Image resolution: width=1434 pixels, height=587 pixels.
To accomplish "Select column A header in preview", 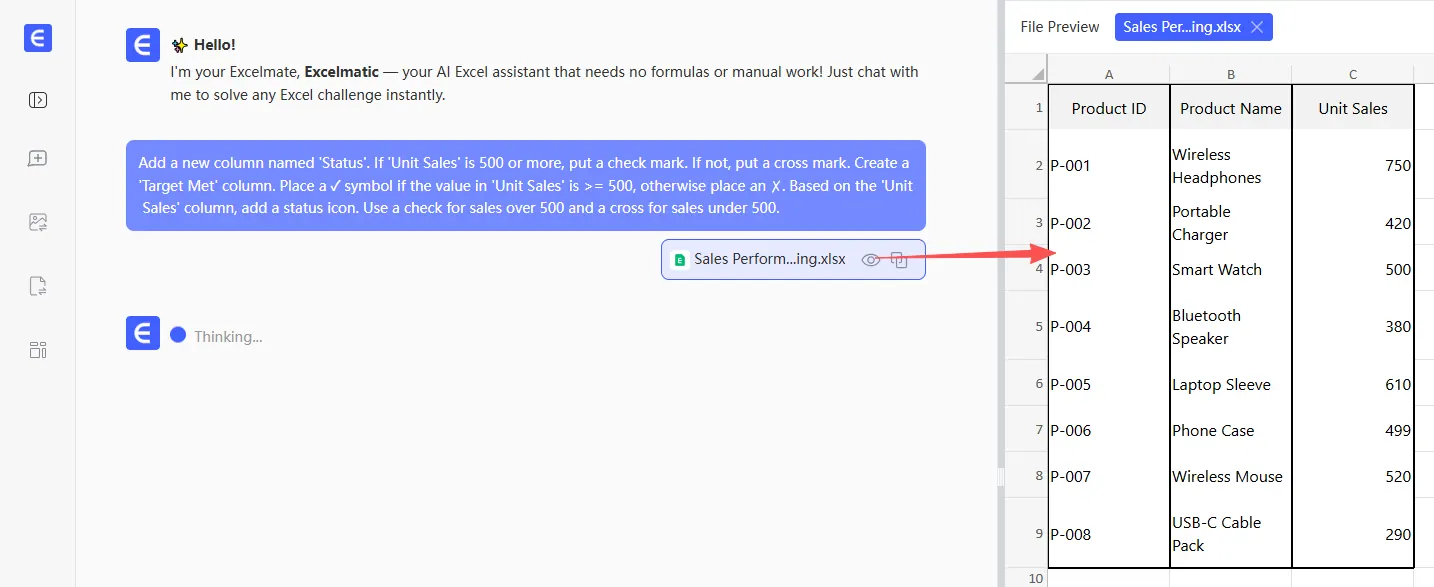I will click(x=1108, y=74).
